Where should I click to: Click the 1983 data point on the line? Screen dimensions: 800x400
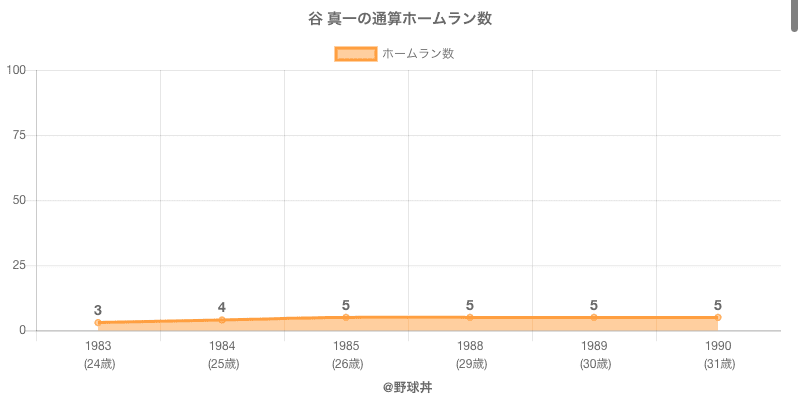(x=98, y=322)
